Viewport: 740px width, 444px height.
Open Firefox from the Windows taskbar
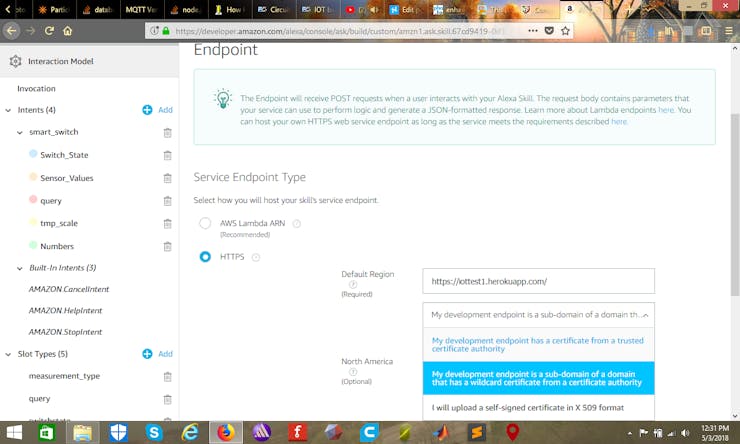tap(226, 432)
